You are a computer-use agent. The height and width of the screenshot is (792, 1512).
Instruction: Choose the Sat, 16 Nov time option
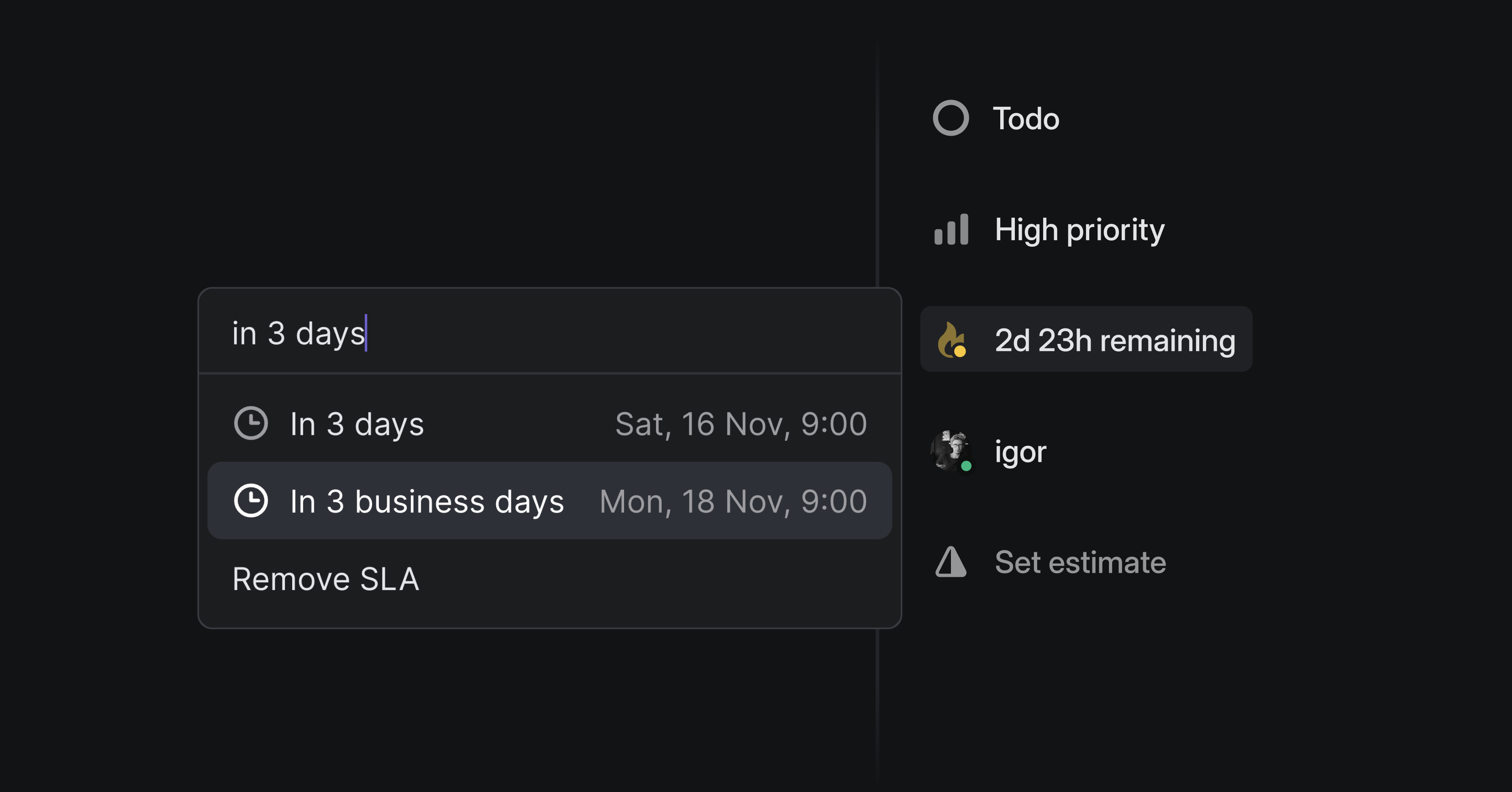coord(740,423)
